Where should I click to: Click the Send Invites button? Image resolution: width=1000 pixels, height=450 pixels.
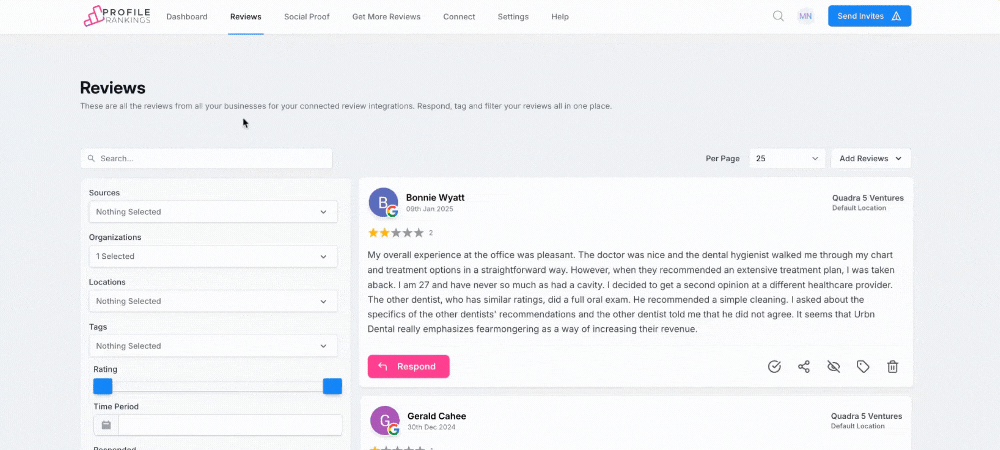(x=869, y=16)
